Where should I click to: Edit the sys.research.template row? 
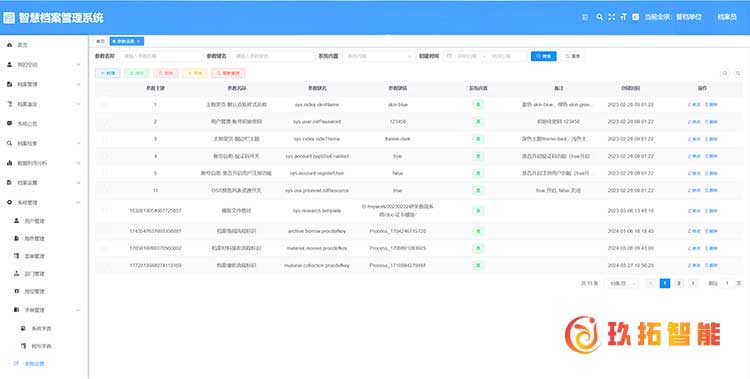point(694,211)
